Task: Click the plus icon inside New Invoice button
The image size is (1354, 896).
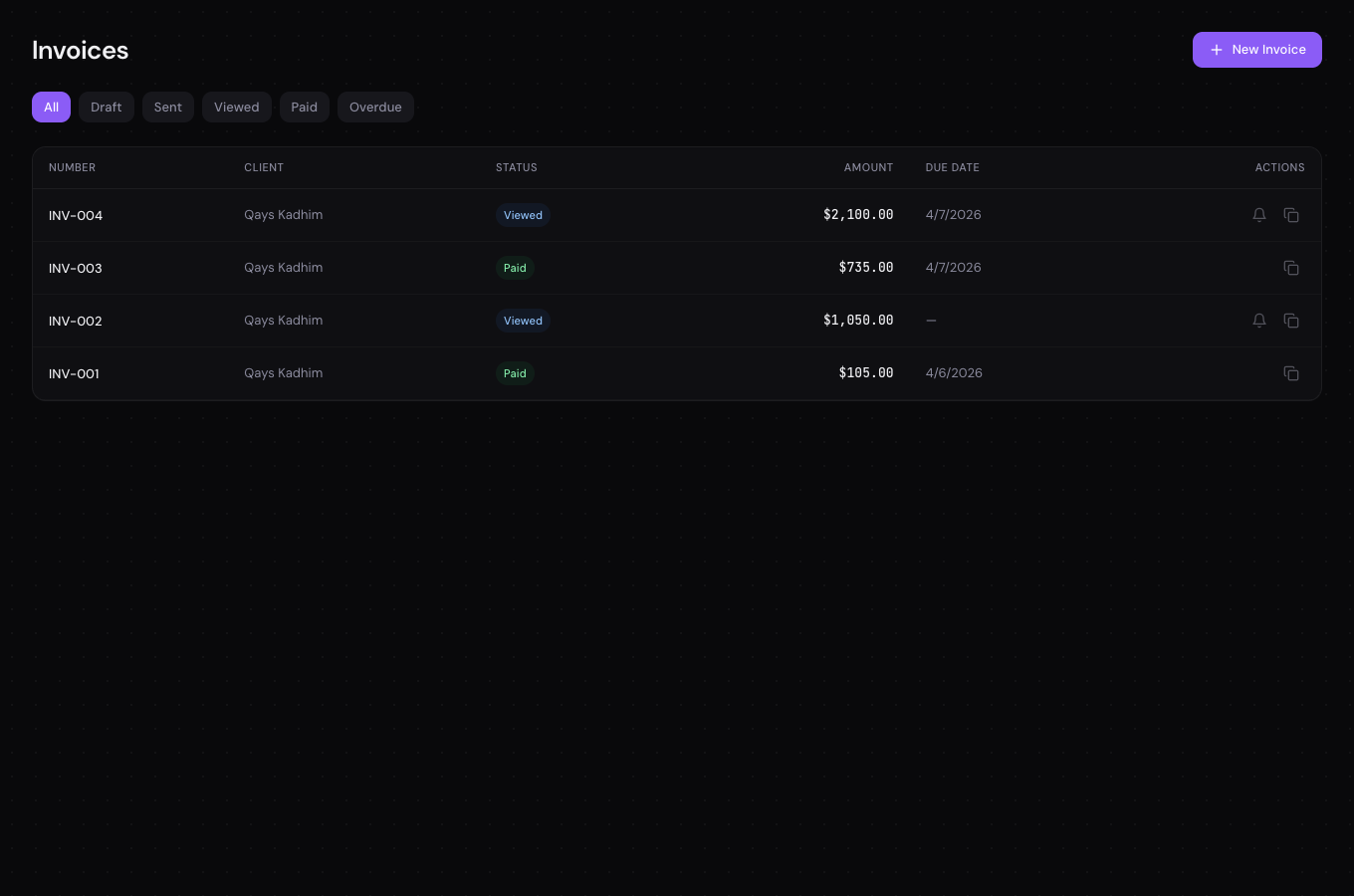Action: [1217, 50]
